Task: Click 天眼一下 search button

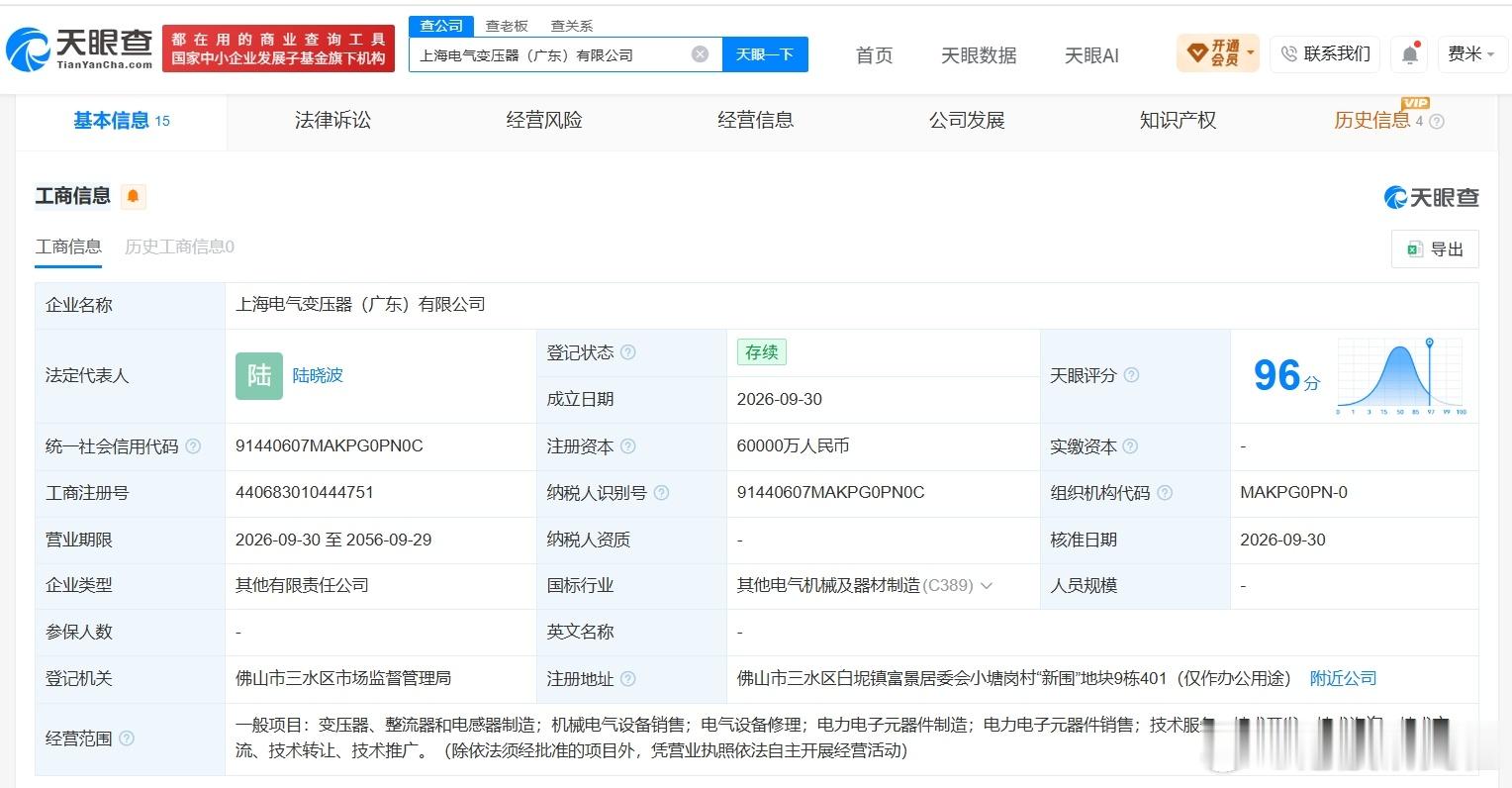Action: click(x=765, y=54)
